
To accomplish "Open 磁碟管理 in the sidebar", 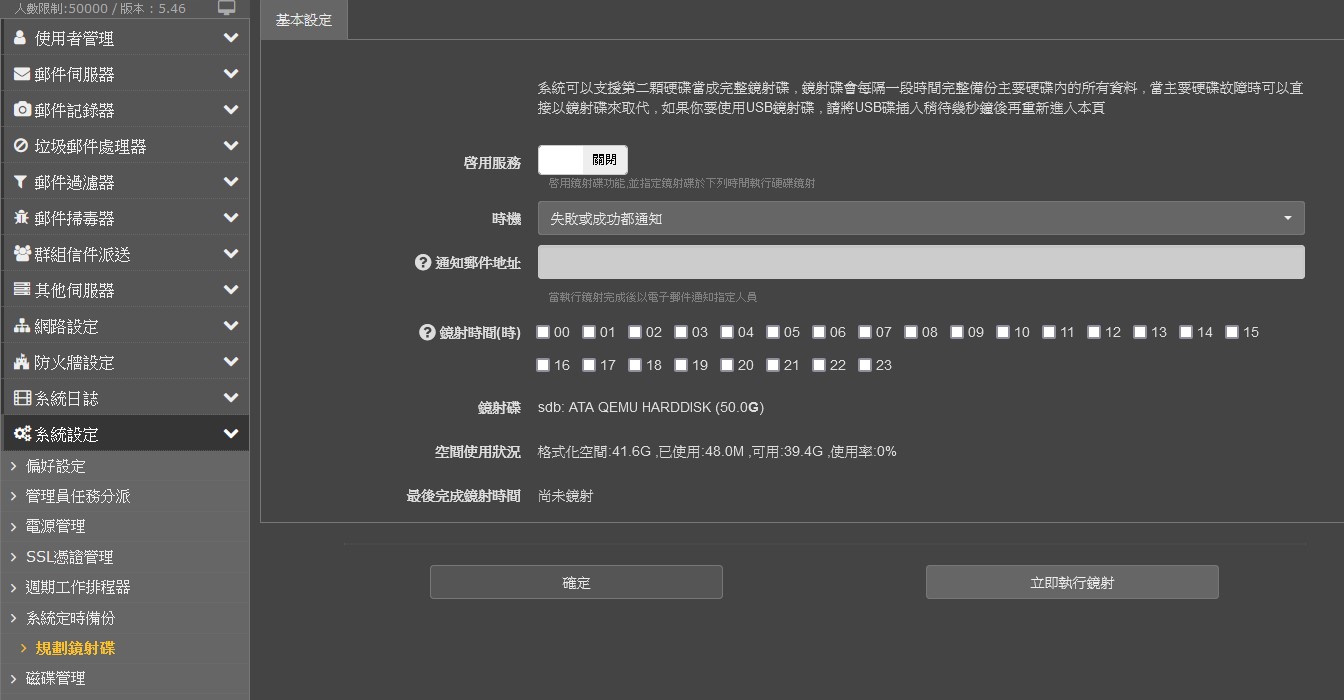I will (x=55, y=678).
